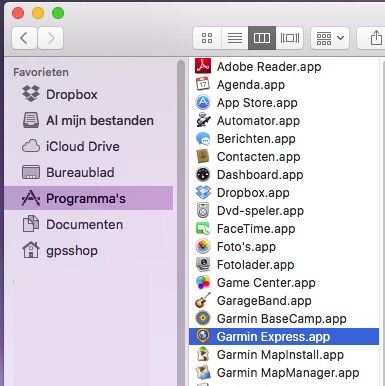This screenshot has width=385, height=386.
Task: Go forward with the right arrow
Action: [x=51, y=38]
